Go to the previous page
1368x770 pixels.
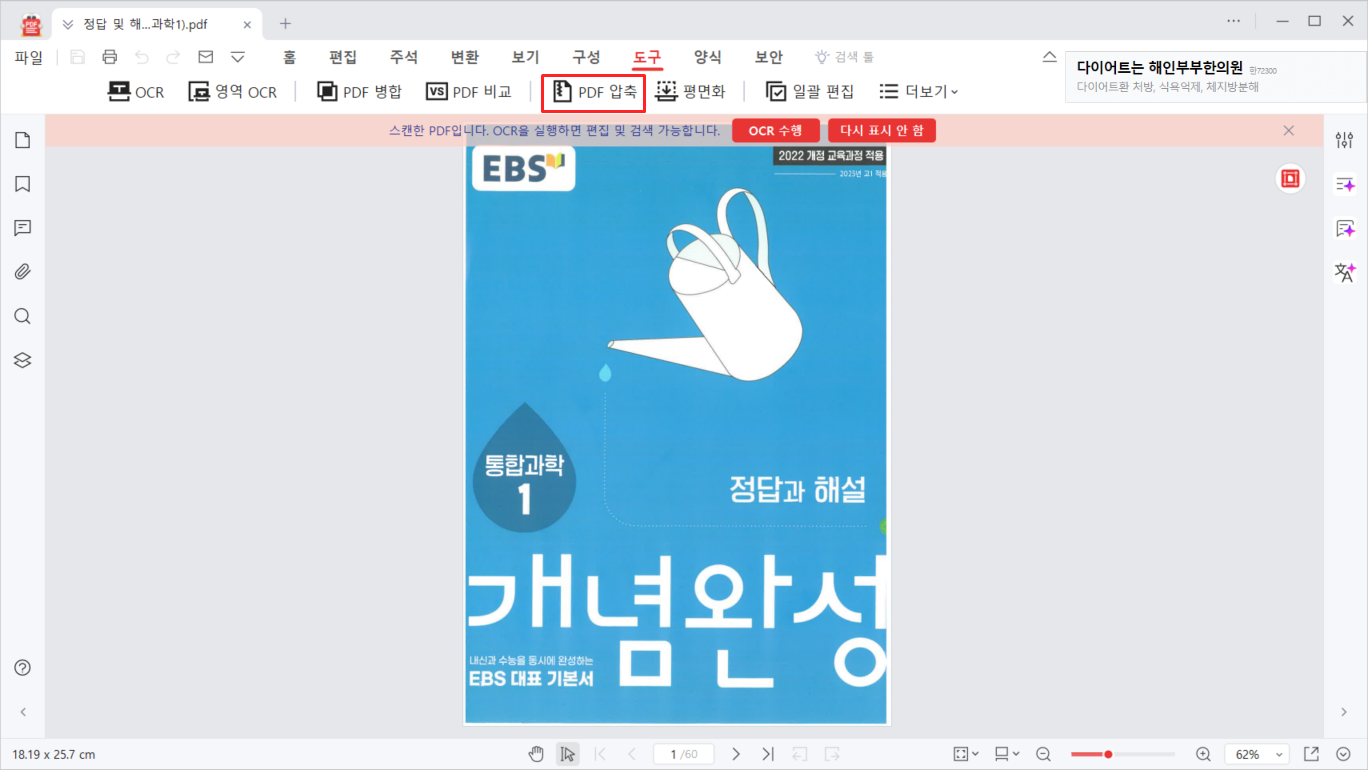632,754
